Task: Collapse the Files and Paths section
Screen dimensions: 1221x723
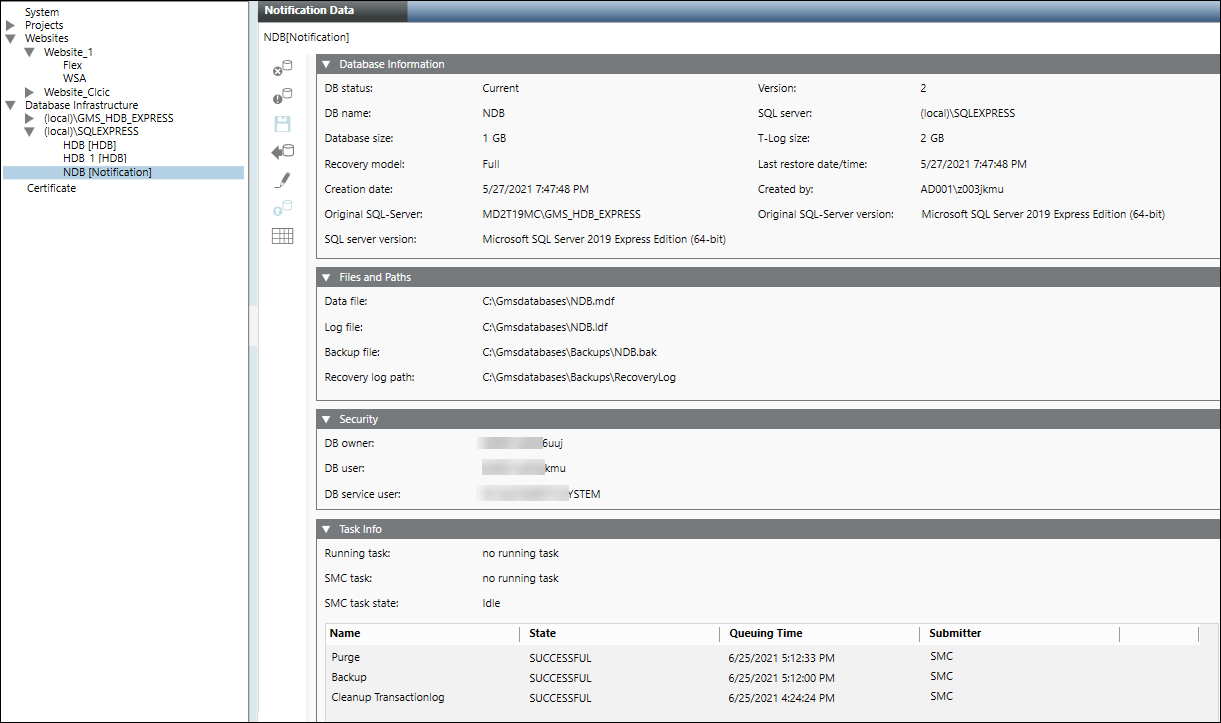Action: click(326, 277)
